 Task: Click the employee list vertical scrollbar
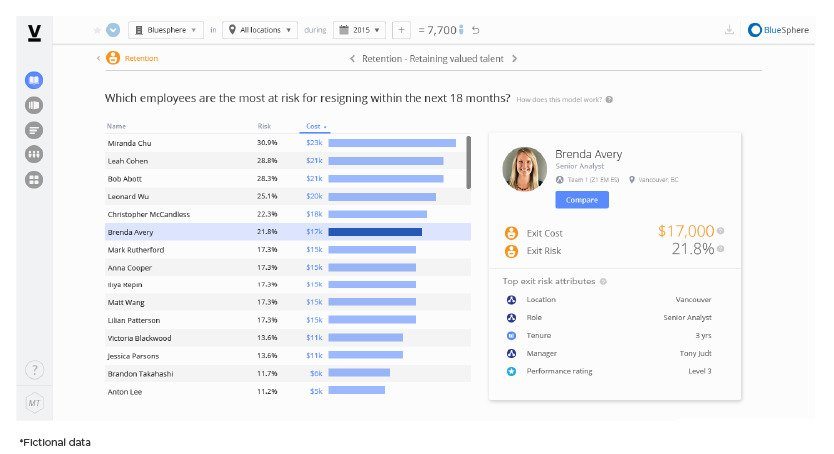click(468, 162)
